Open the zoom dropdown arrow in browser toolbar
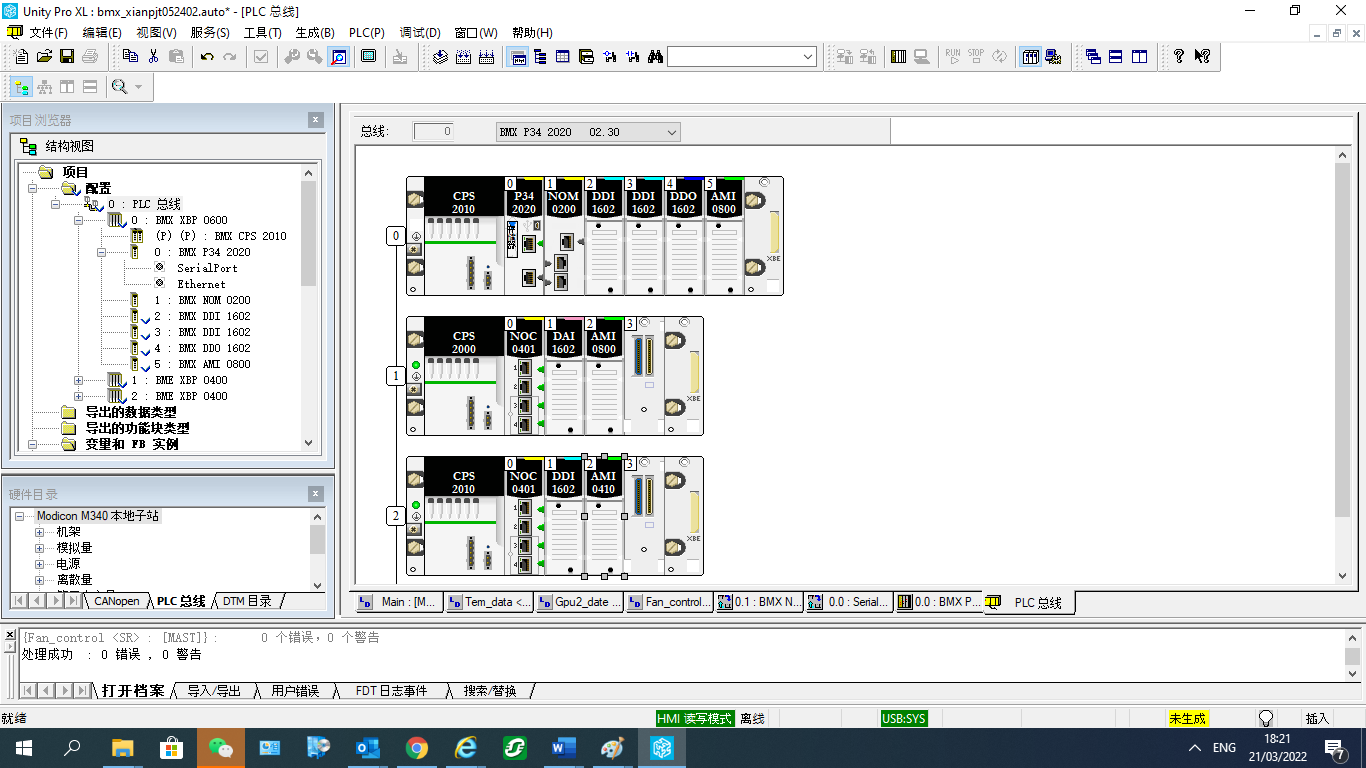Viewport: 1366px width, 768px height. pos(138,87)
